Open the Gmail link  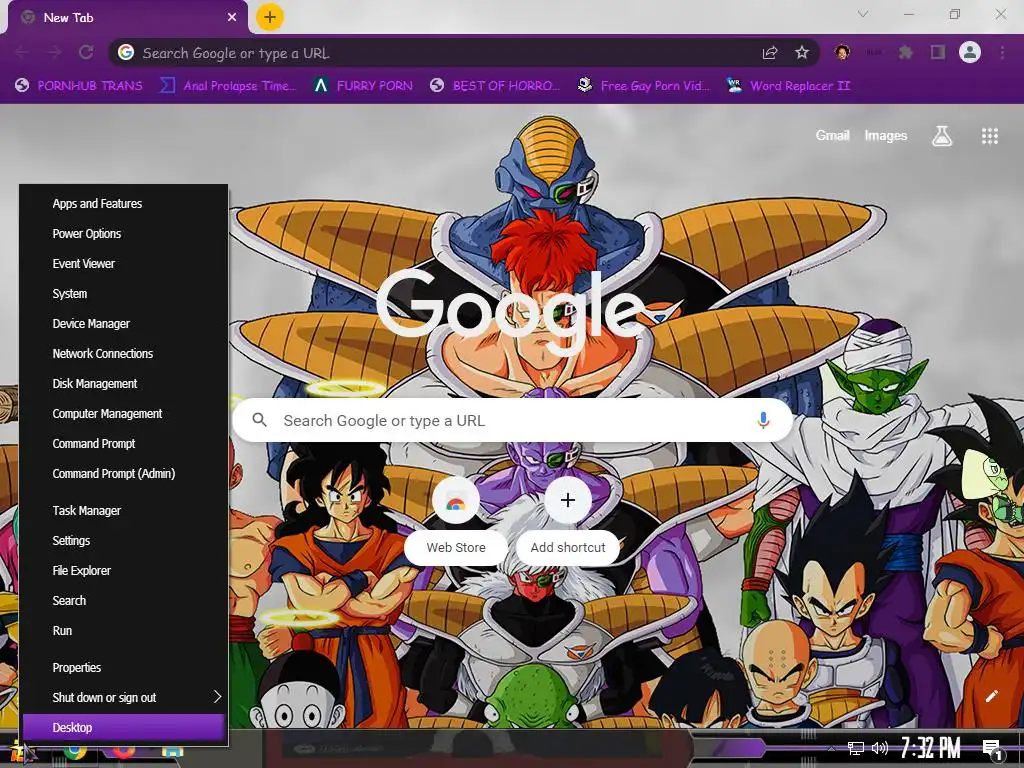click(832, 135)
